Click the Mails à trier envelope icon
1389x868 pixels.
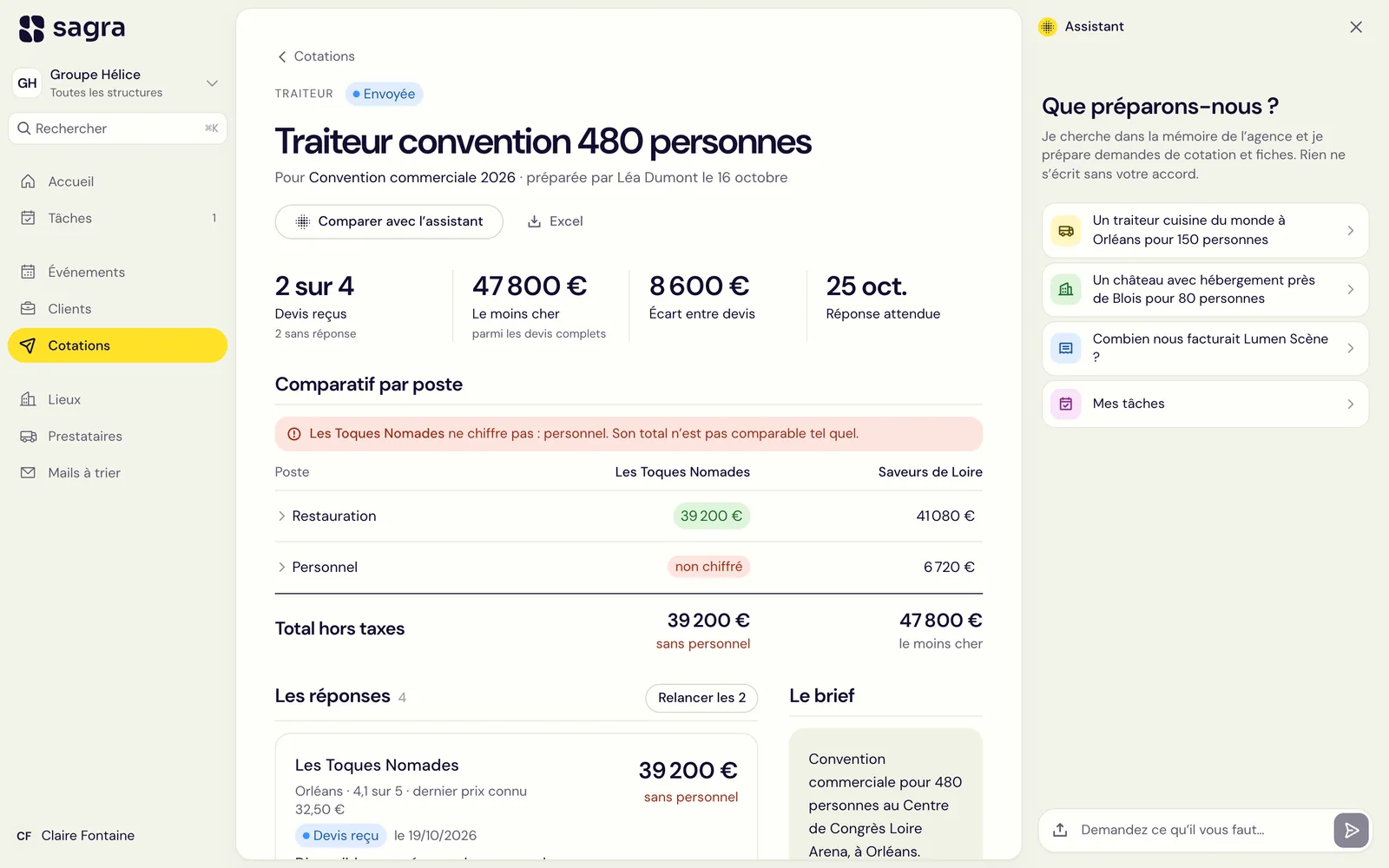pyautogui.click(x=28, y=473)
